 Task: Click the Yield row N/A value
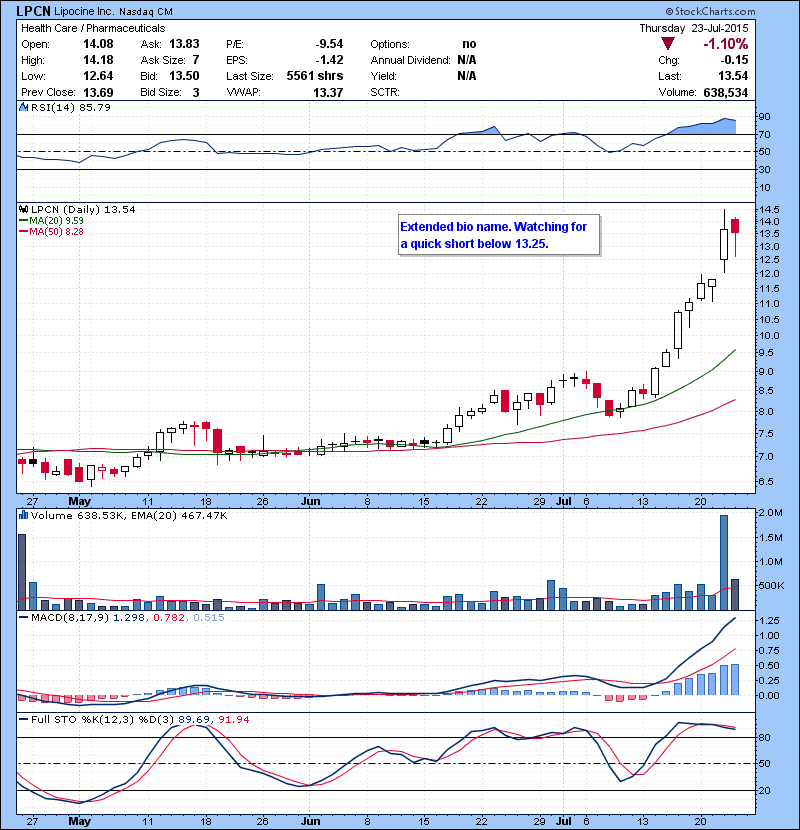[x=466, y=76]
